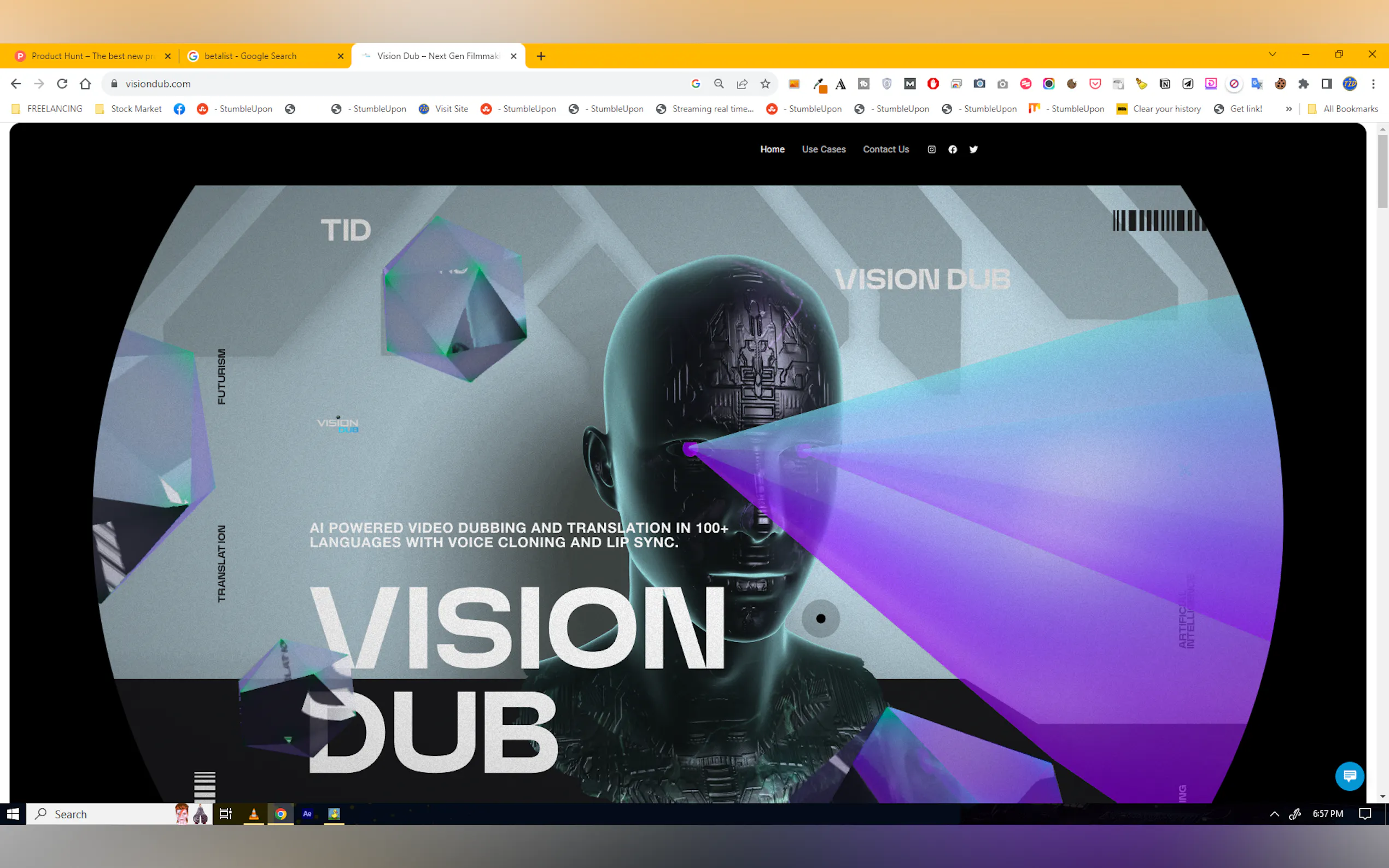Click the eyedropper color picker extension

(x=819, y=84)
